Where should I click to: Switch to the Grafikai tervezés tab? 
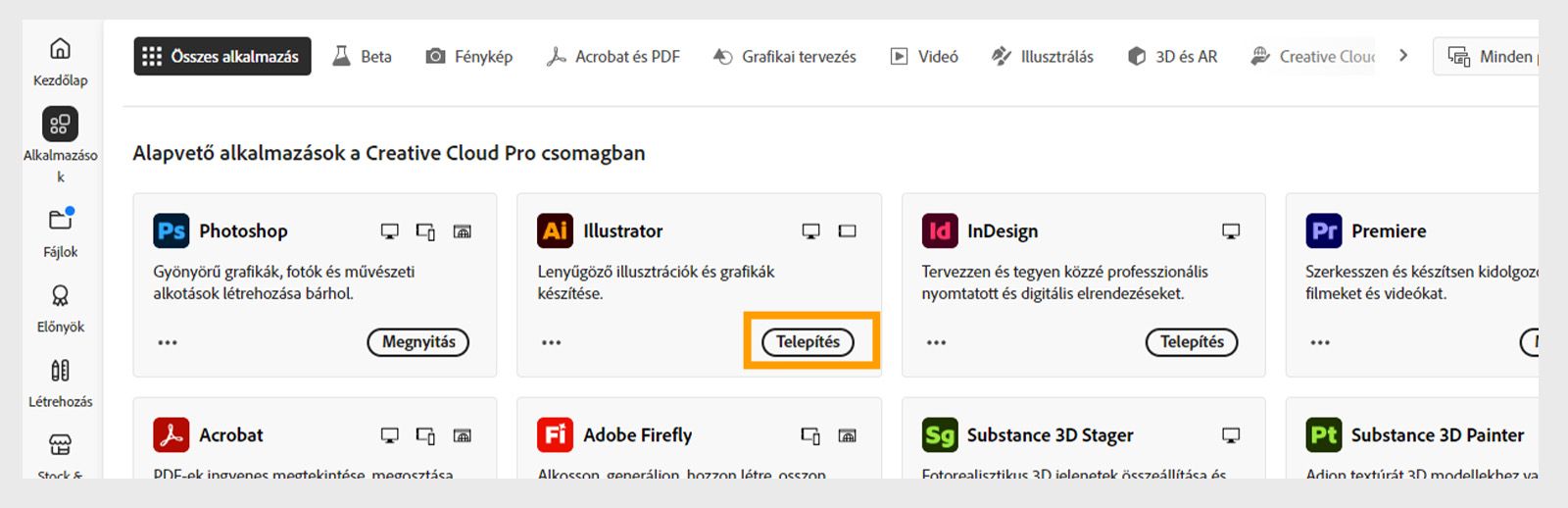(784, 57)
